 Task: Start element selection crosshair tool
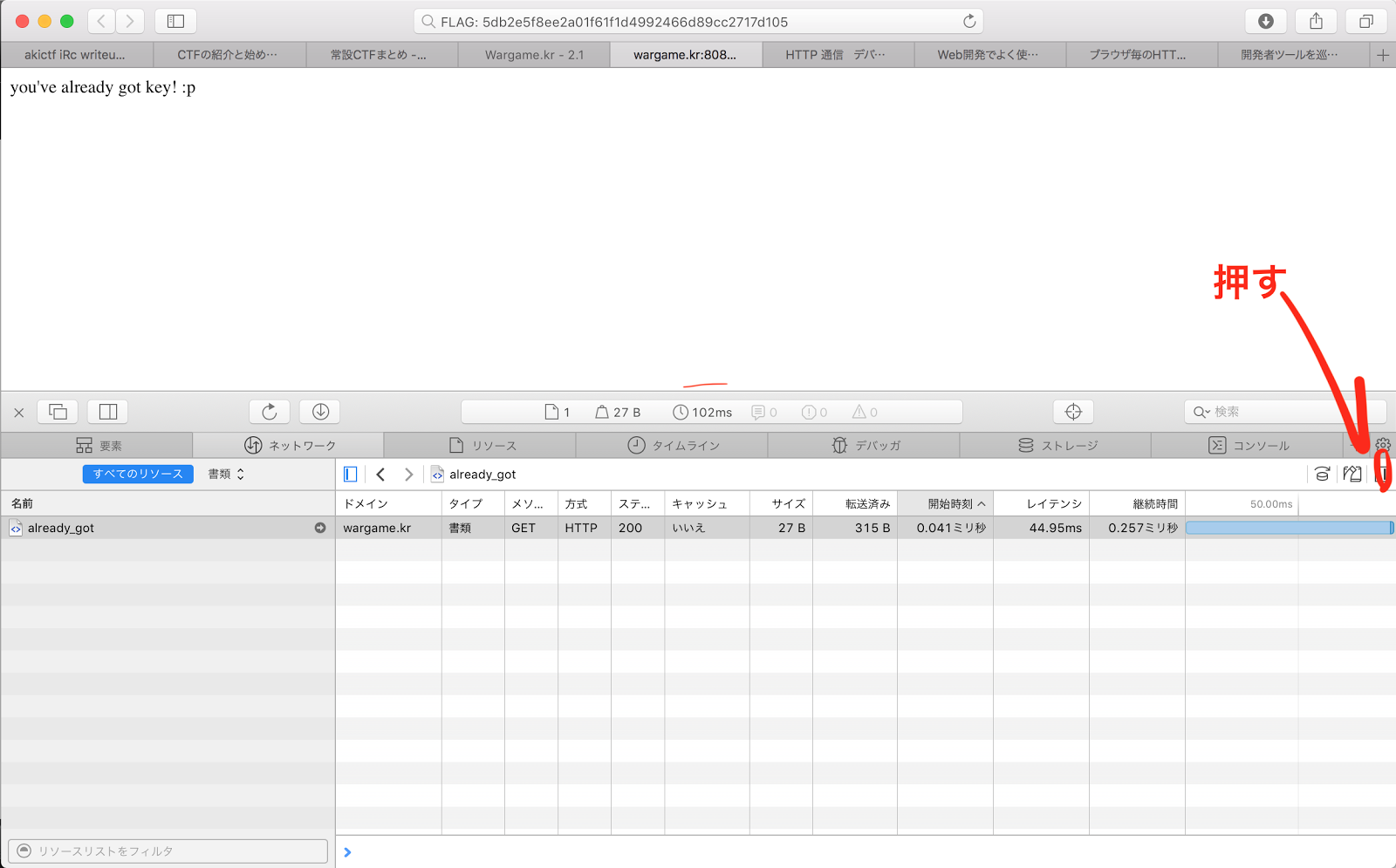tap(1073, 411)
